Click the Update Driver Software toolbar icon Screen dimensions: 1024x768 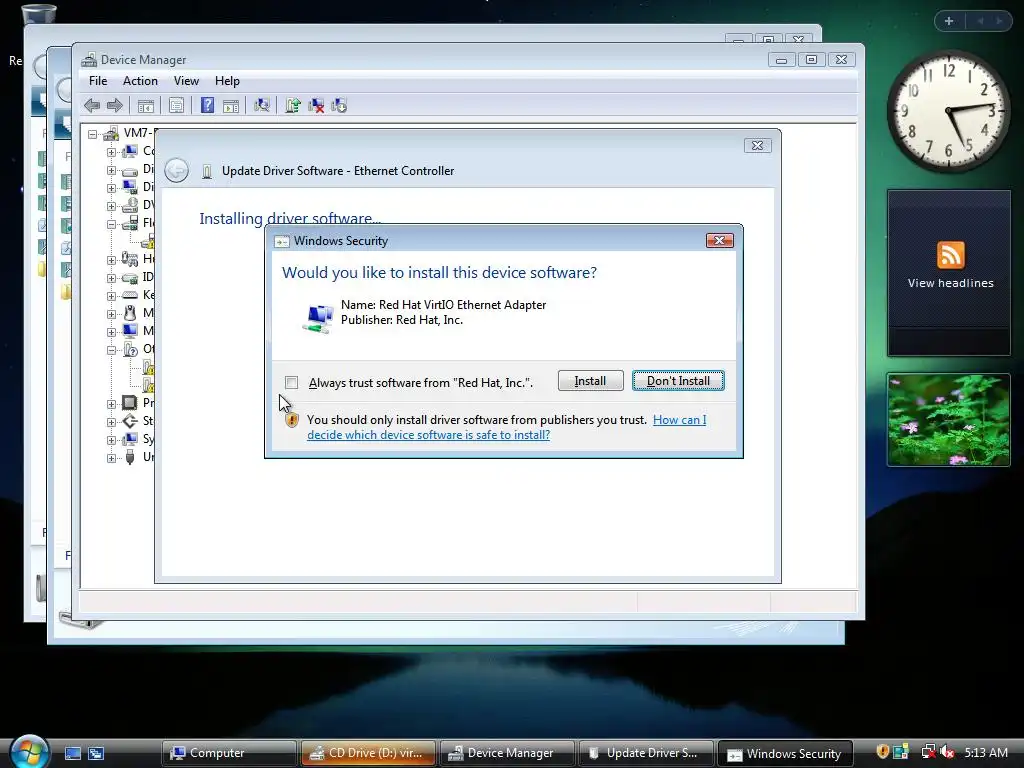click(293, 105)
